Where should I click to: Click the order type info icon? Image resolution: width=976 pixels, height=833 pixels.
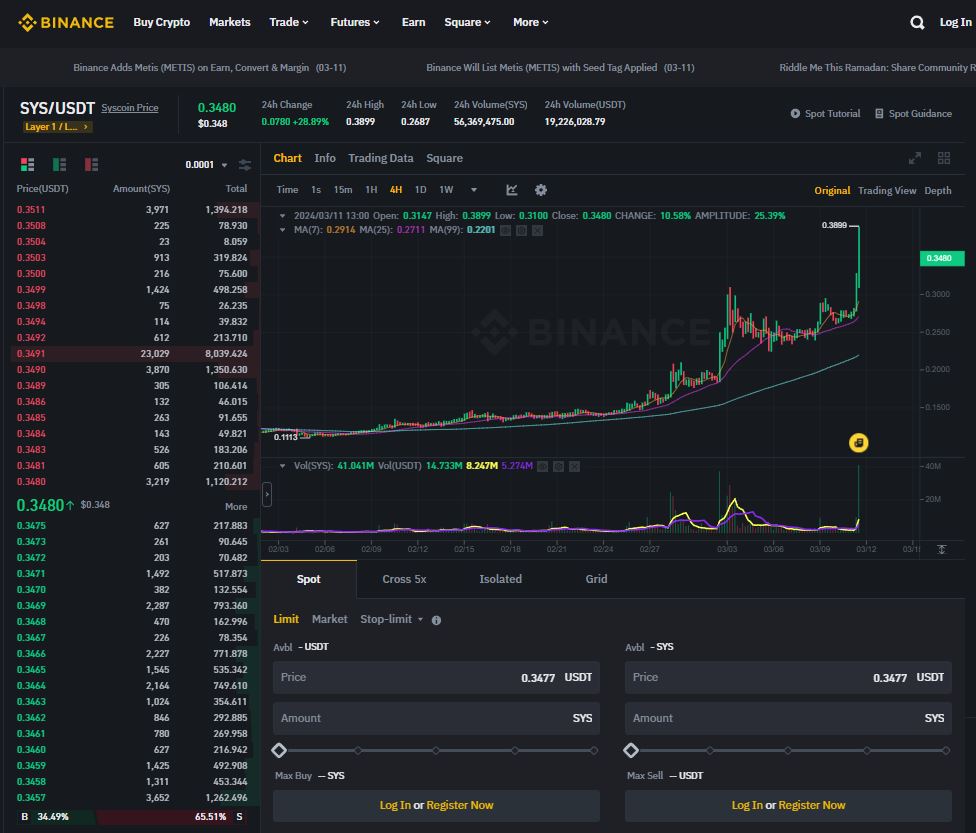point(436,620)
